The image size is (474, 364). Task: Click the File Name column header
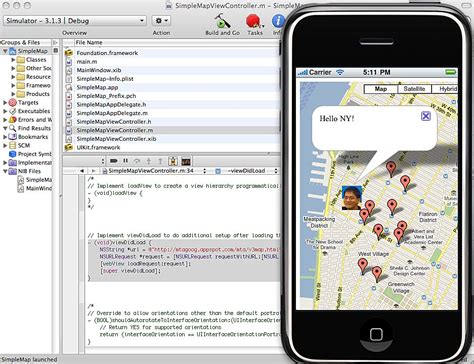[x=177, y=43]
